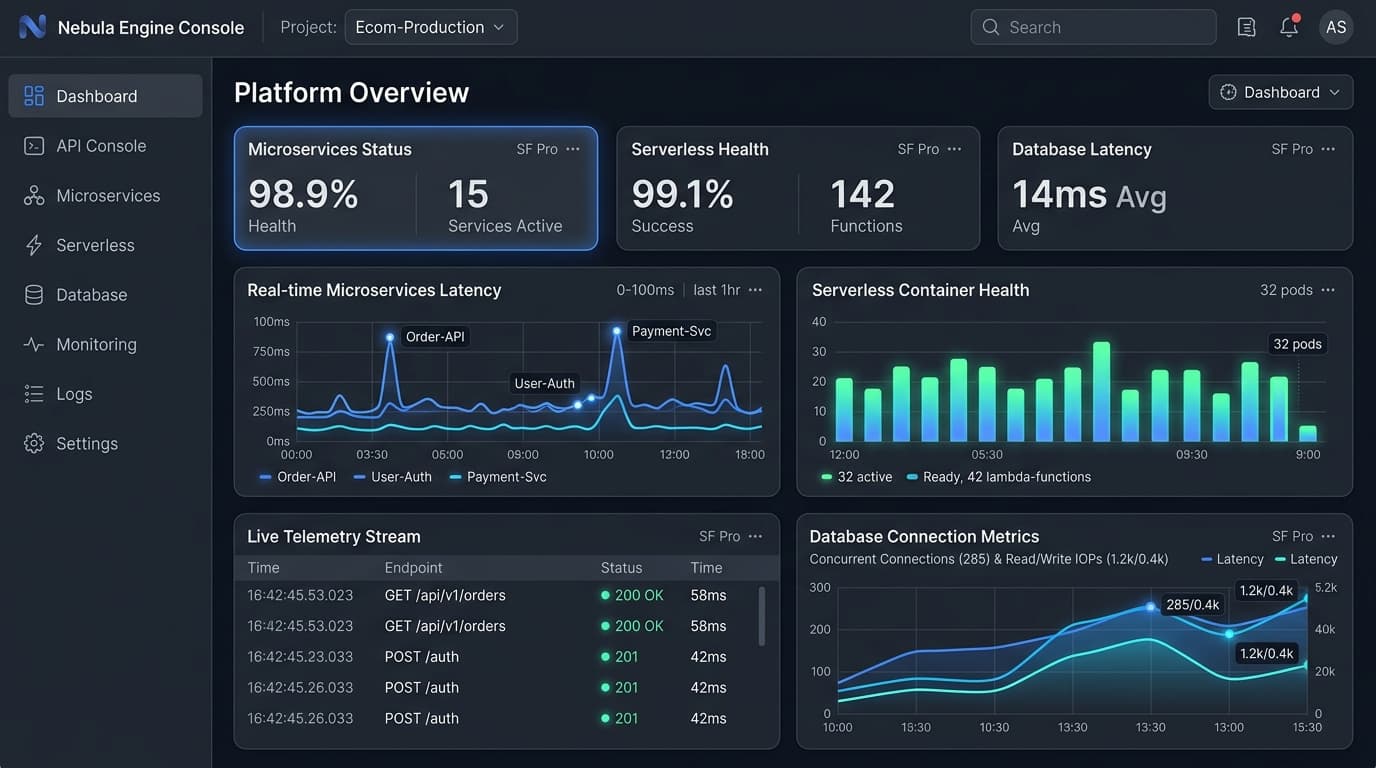1376x768 pixels.
Task: Toggle the blue Latency legend entry
Action: click(x=1233, y=559)
